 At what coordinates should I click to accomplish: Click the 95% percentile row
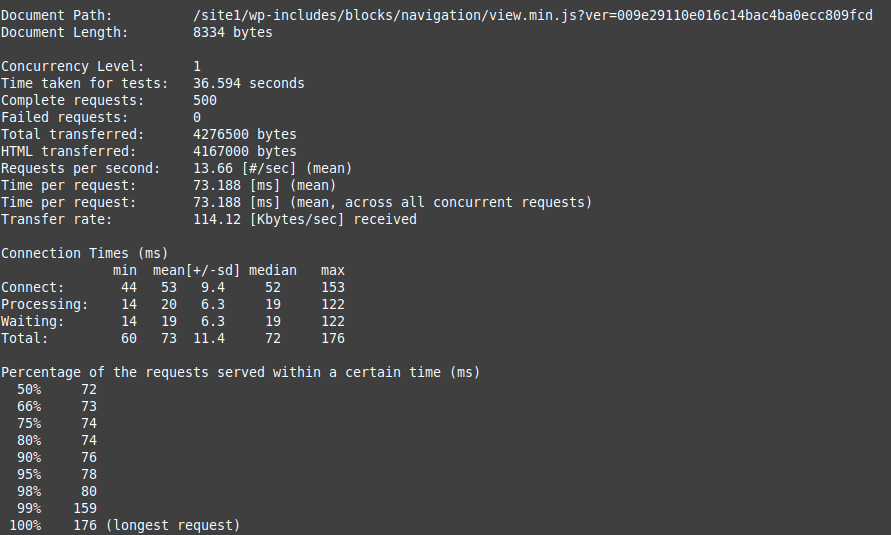(x=57, y=474)
